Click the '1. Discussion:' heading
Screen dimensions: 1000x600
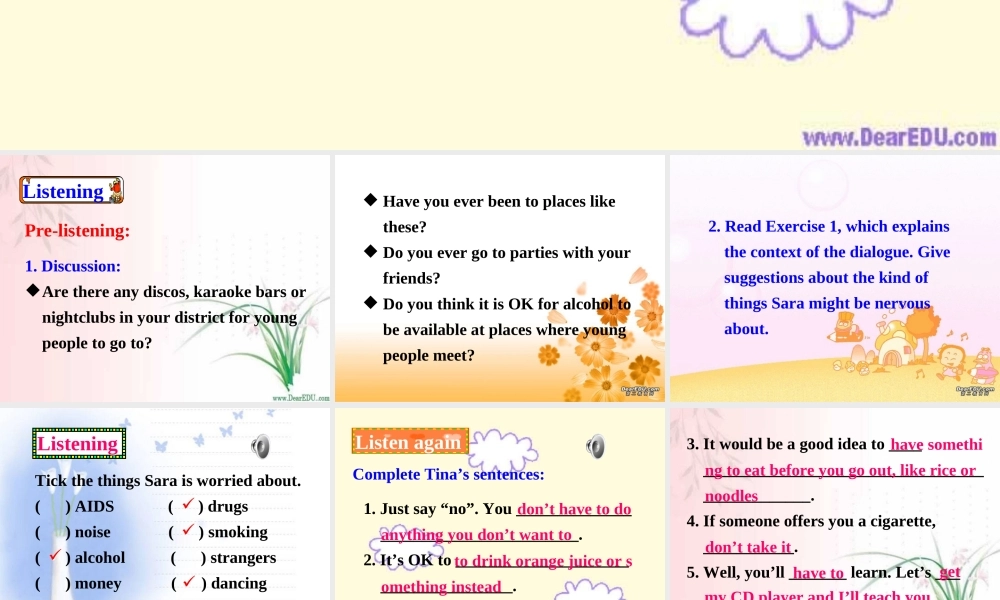point(73,266)
